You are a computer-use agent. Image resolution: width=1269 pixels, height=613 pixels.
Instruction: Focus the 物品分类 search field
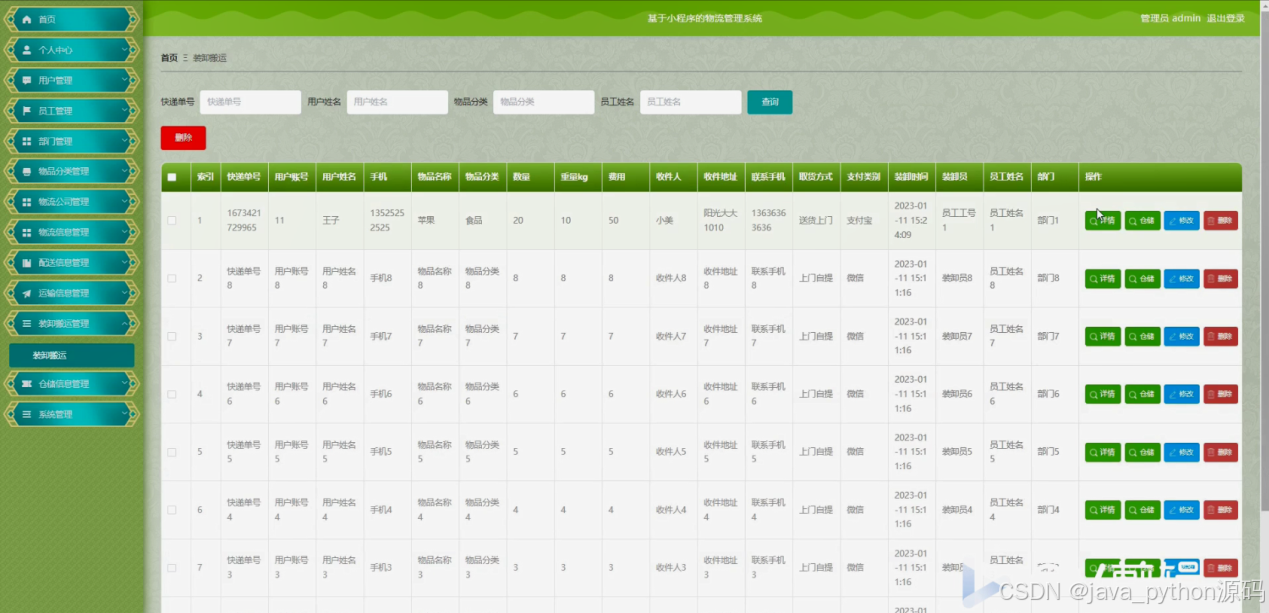(x=544, y=102)
